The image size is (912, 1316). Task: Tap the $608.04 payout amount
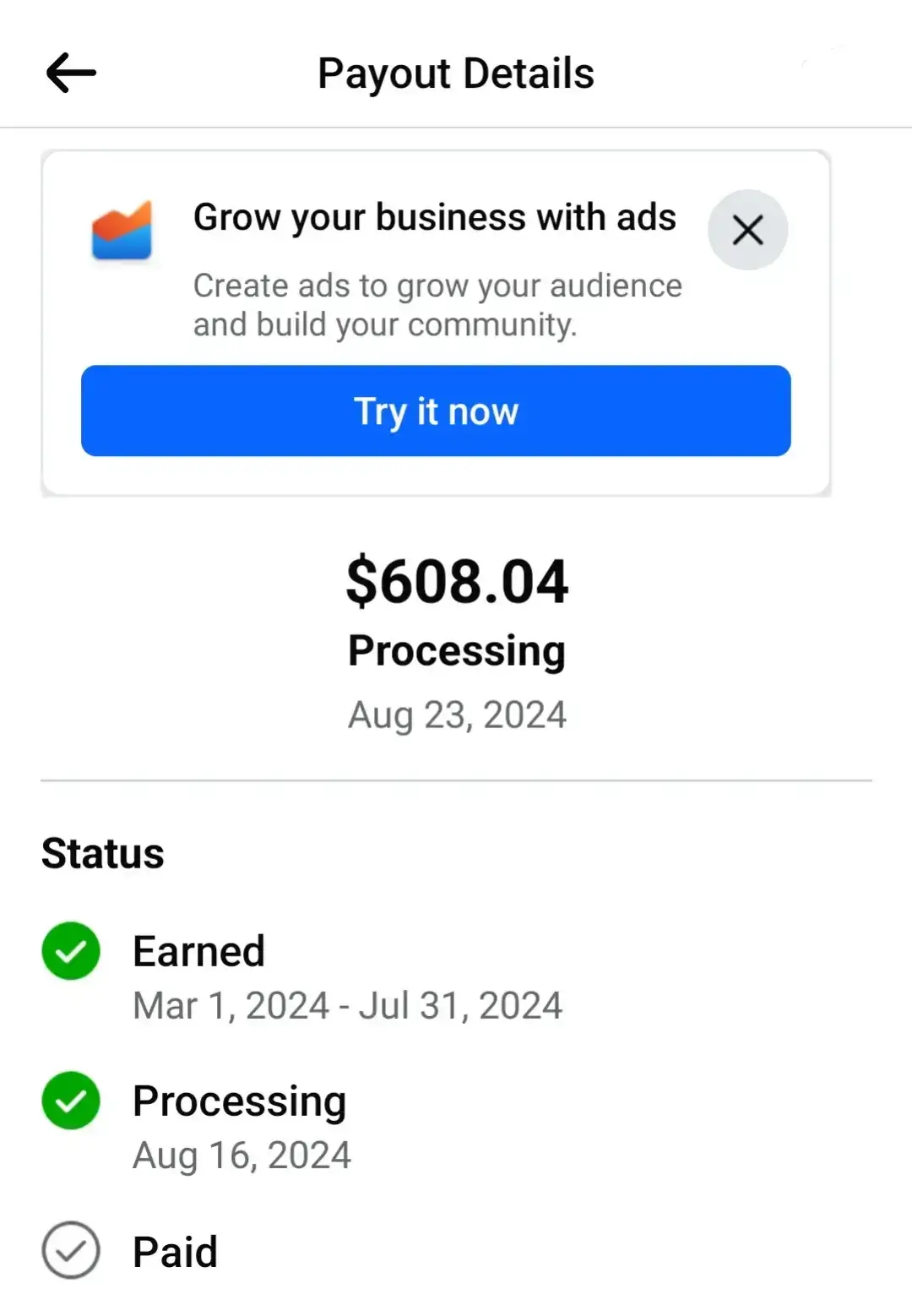(x=457, y=582)
